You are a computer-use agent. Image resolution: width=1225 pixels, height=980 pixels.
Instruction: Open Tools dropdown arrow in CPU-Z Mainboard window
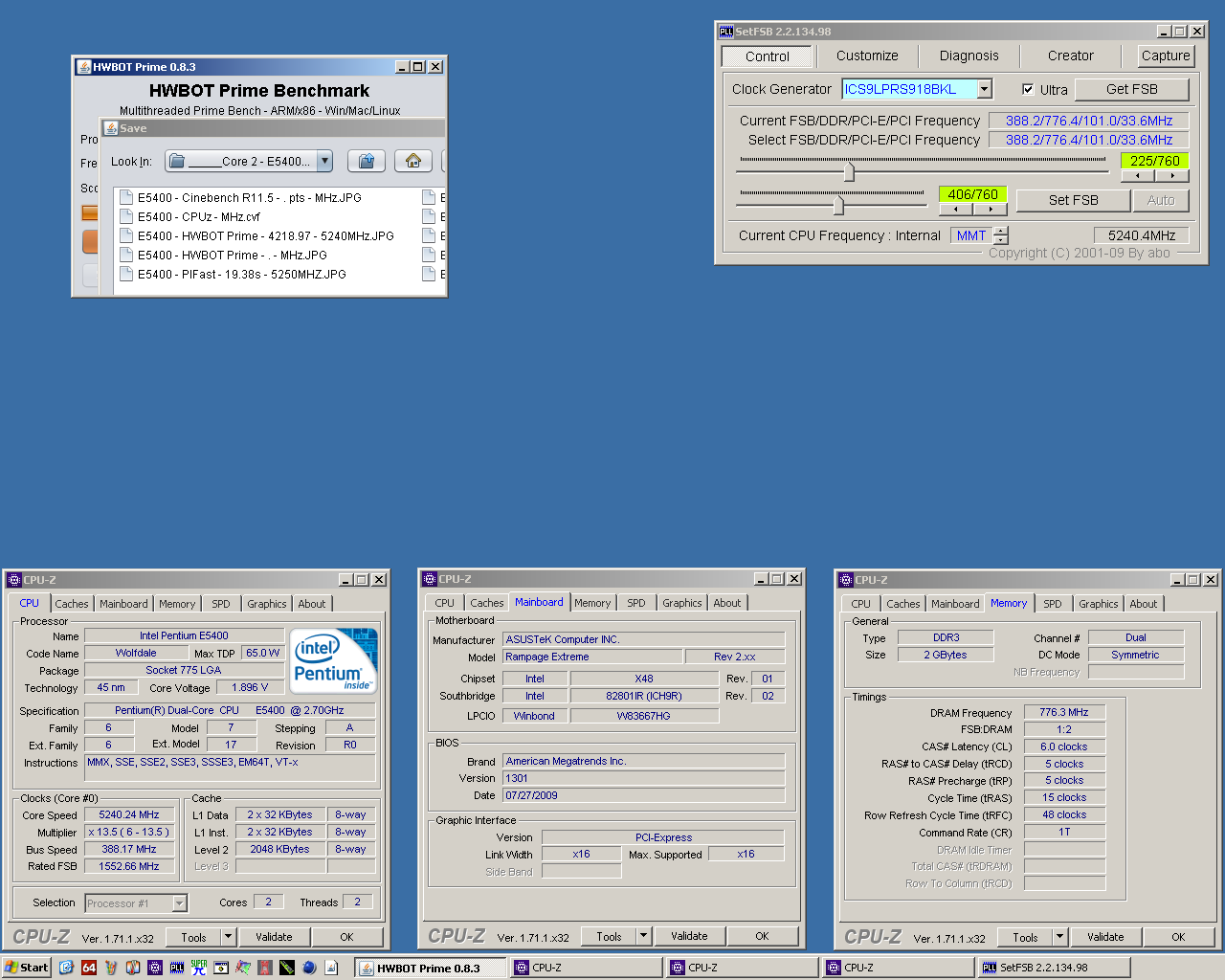pyautogui.click(x=643, y=936)
